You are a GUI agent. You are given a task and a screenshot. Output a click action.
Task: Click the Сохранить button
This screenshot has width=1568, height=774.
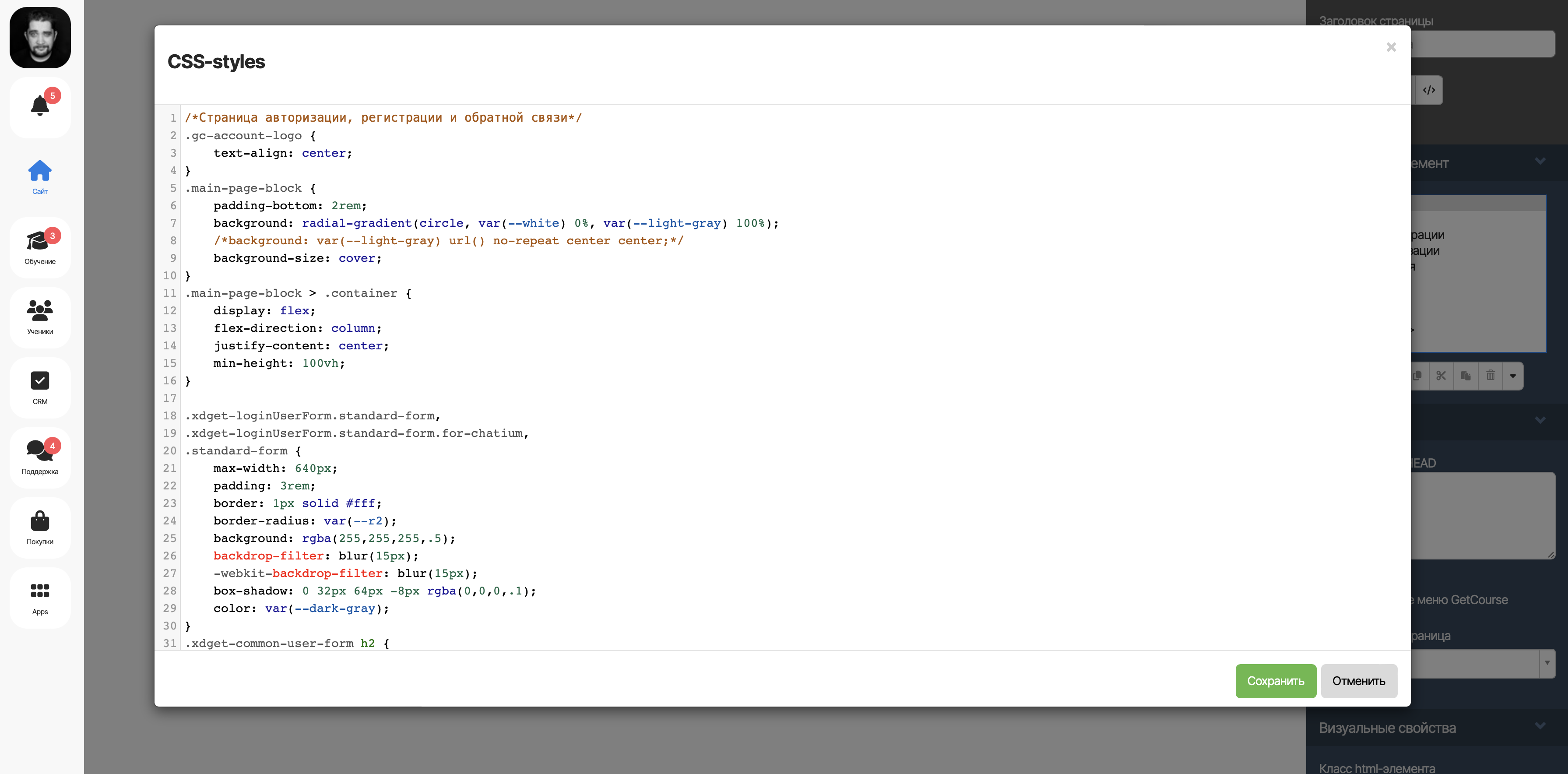tap(1275, 681)
